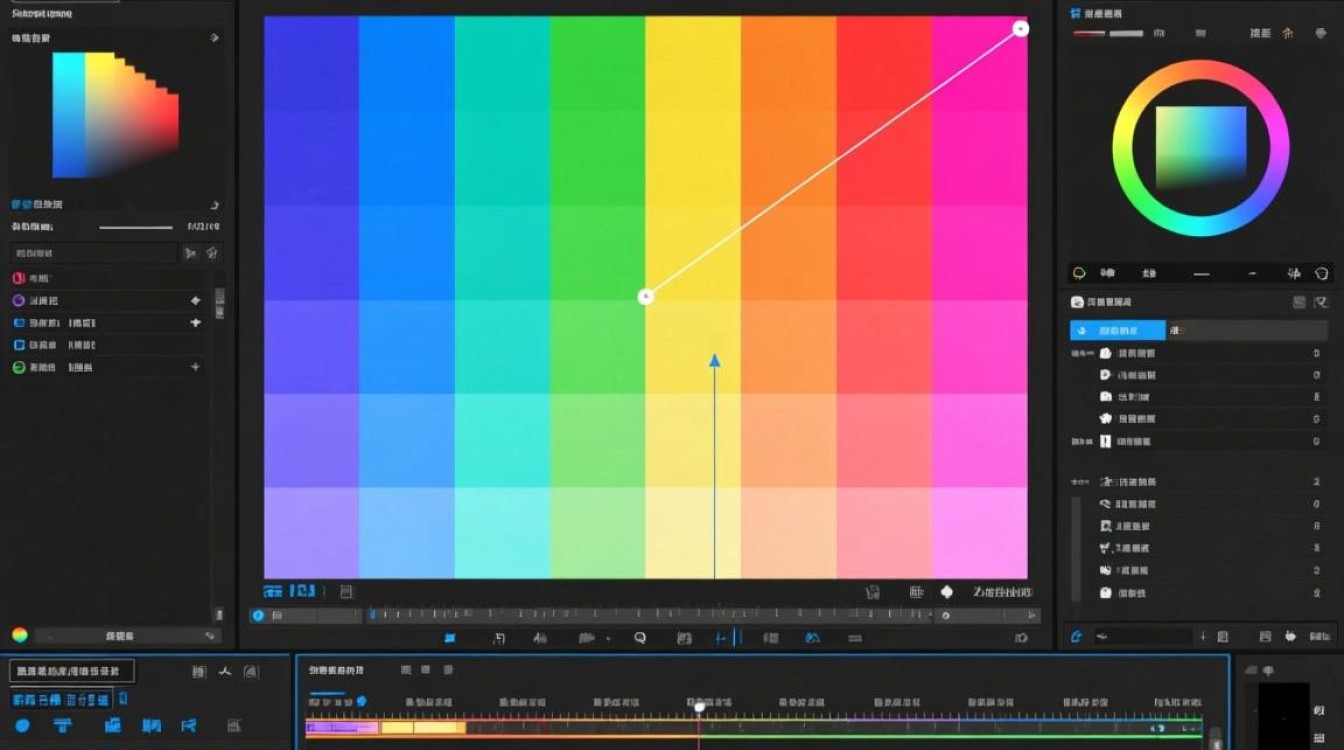Click the first small icon beside the timeline title

[x=406, y=669]
